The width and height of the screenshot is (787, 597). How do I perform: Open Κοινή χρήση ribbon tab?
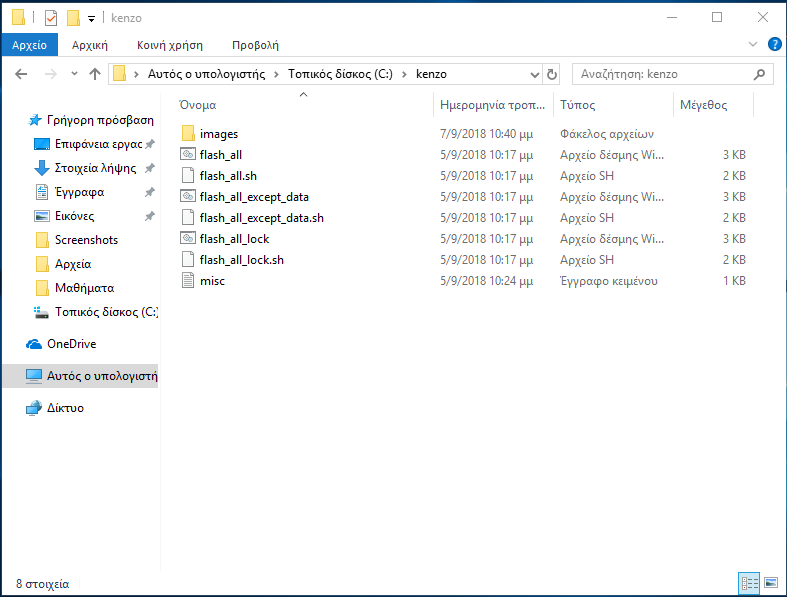click(172, 45)
